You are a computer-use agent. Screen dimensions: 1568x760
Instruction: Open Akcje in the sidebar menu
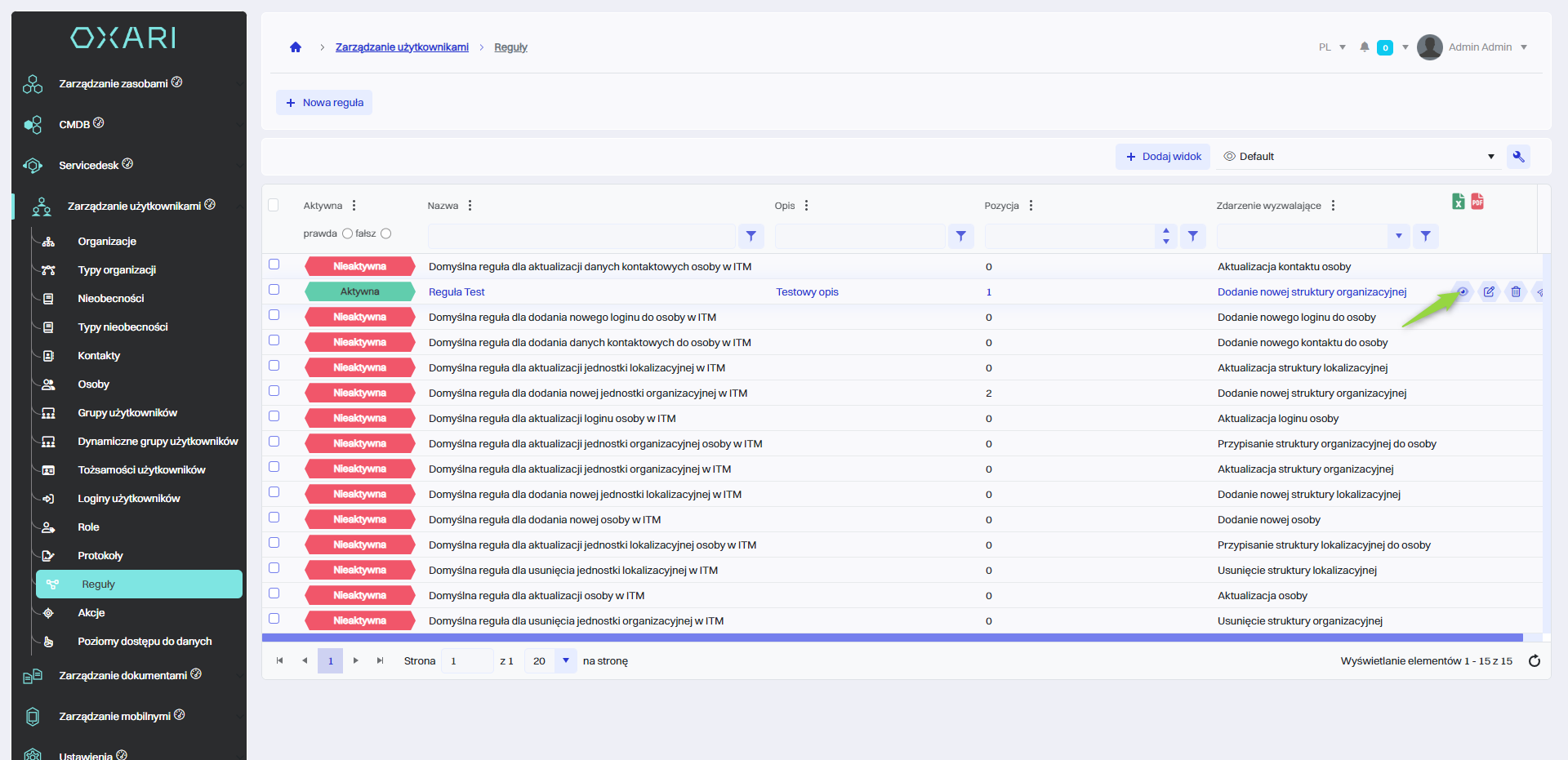(x=91, y=613)
